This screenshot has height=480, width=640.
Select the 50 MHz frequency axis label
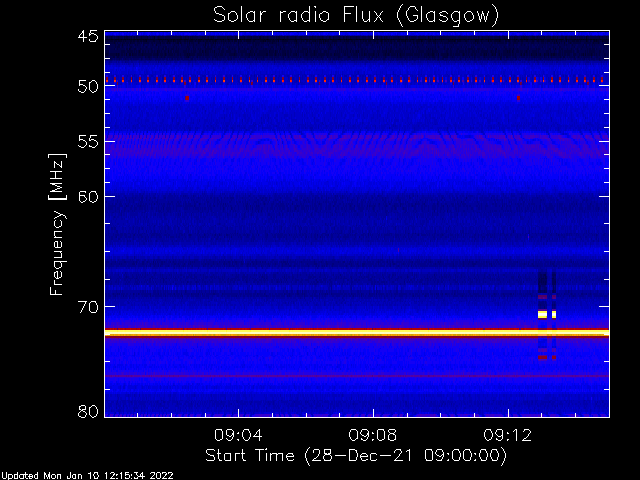click(x=88, y=87)
